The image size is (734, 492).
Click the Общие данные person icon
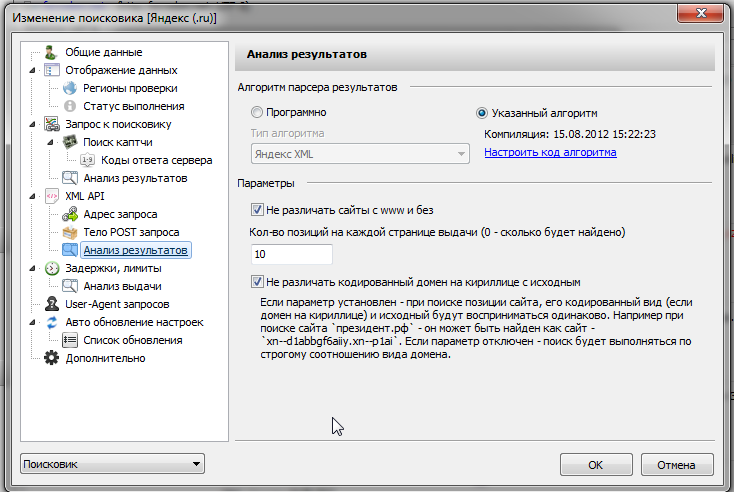(52, 52)
